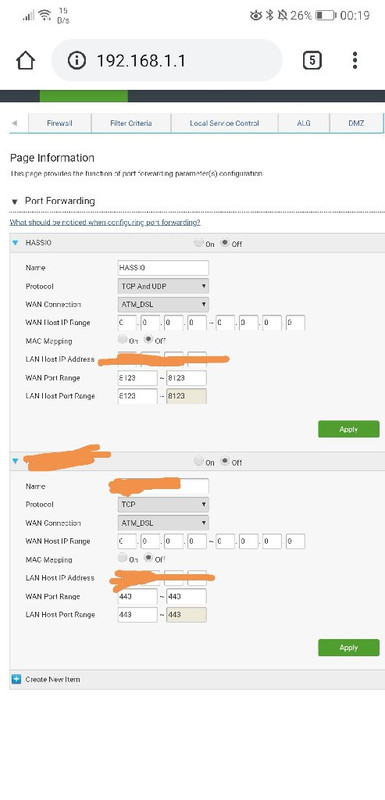Screen dimensions: 385x800
Task: Open the tab switcher showing 5 tabs
Action: [312, 61]
